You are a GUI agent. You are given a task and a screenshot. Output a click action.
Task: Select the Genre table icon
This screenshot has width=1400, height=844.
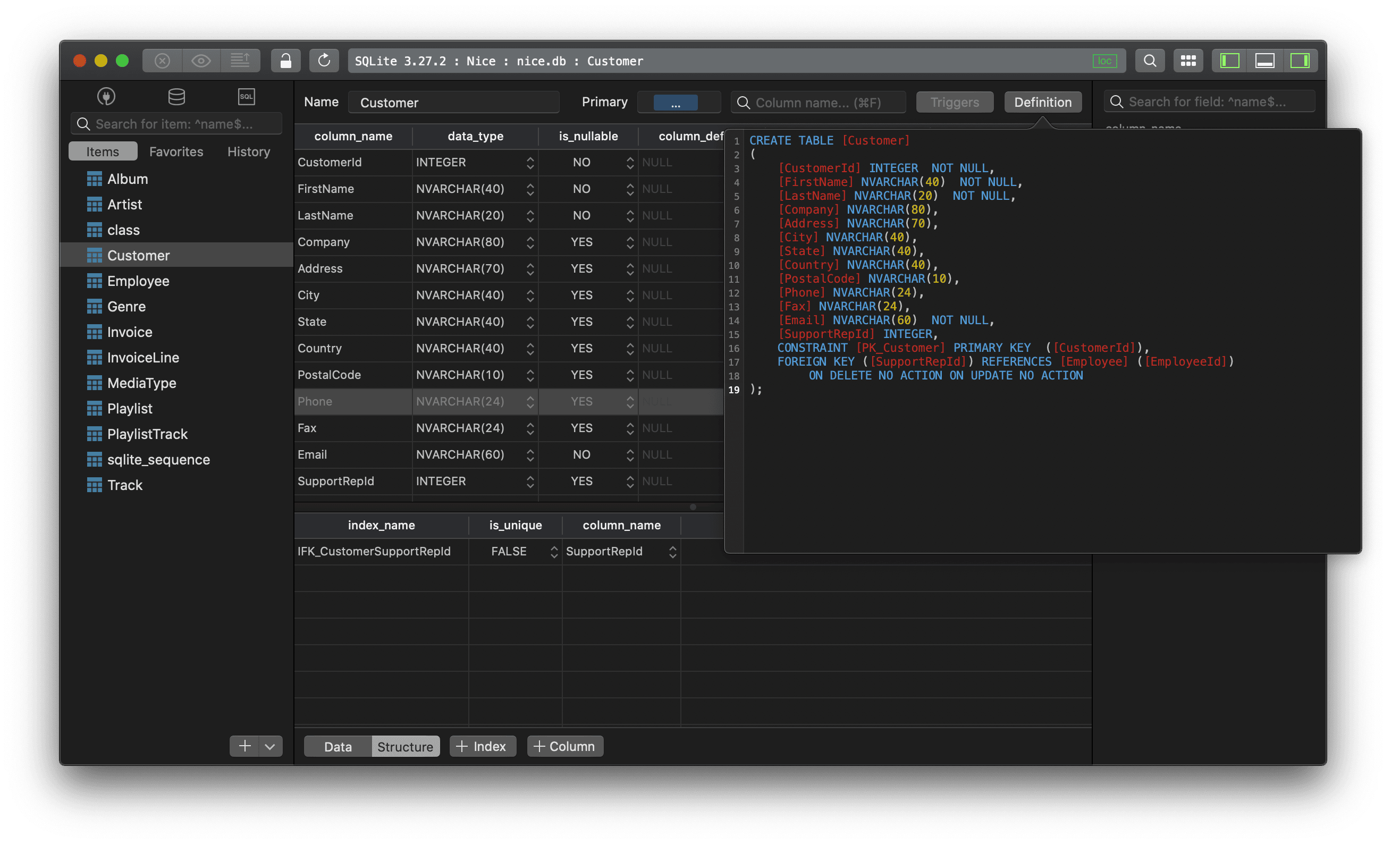(x=94, y=307)
